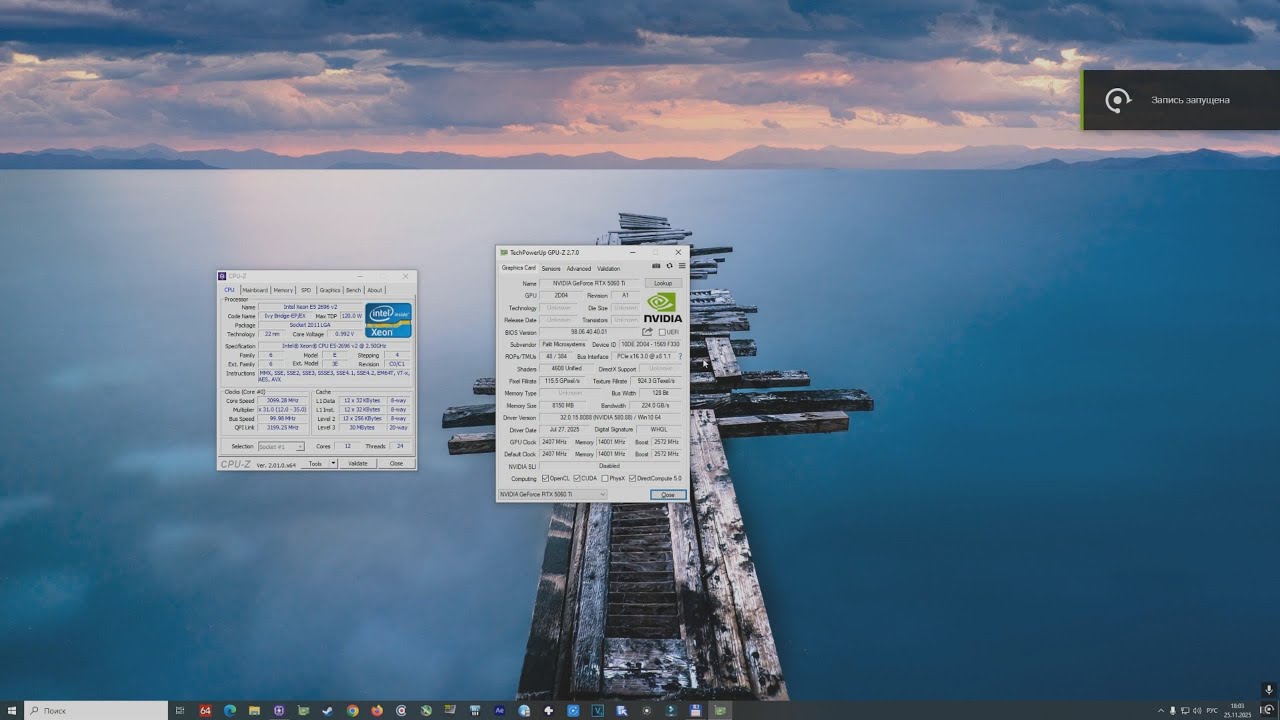Click the Validate button in CPU-Z
This screenshot has height=720, width=1280.
[x=358, y=463]
